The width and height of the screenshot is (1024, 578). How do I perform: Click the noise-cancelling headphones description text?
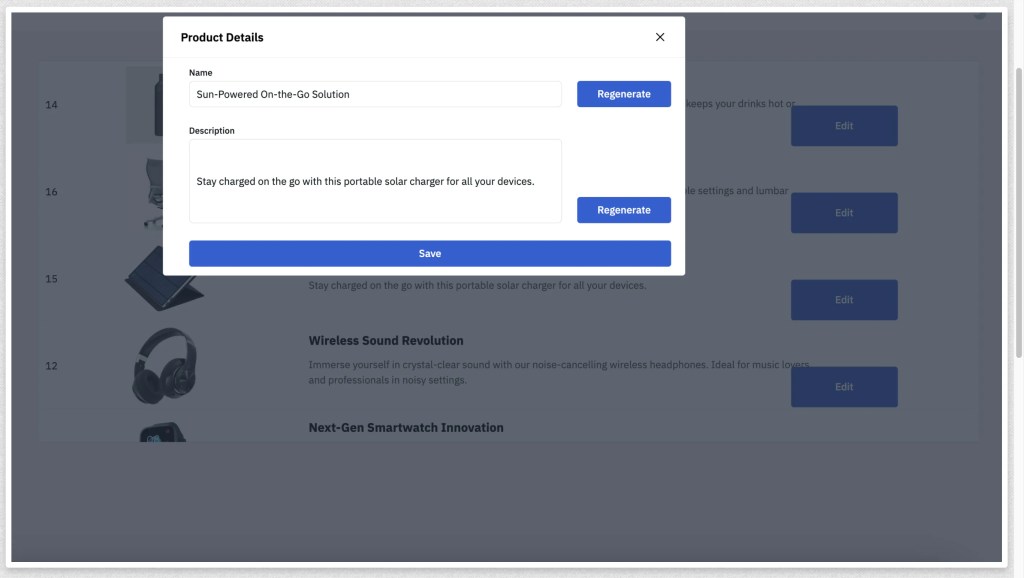click(x=559, y=372)
